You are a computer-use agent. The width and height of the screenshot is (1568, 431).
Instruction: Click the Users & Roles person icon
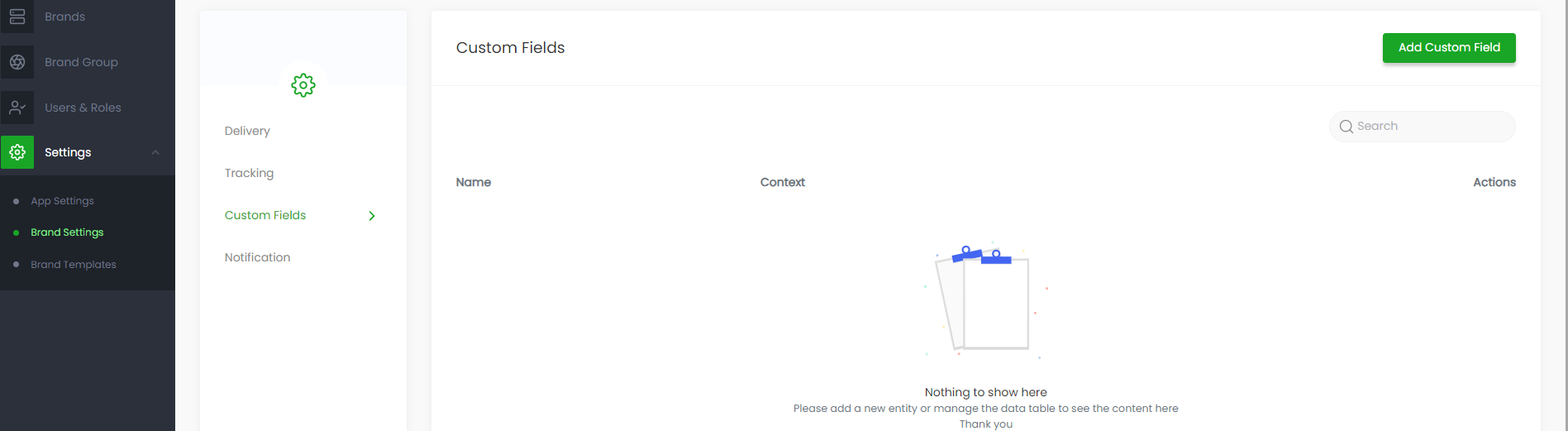point(17,108)
